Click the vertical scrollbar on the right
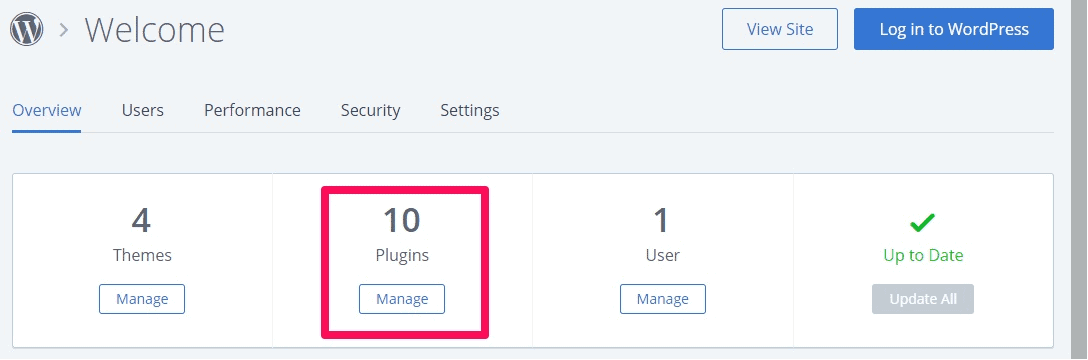 (x=1079, y=180)
